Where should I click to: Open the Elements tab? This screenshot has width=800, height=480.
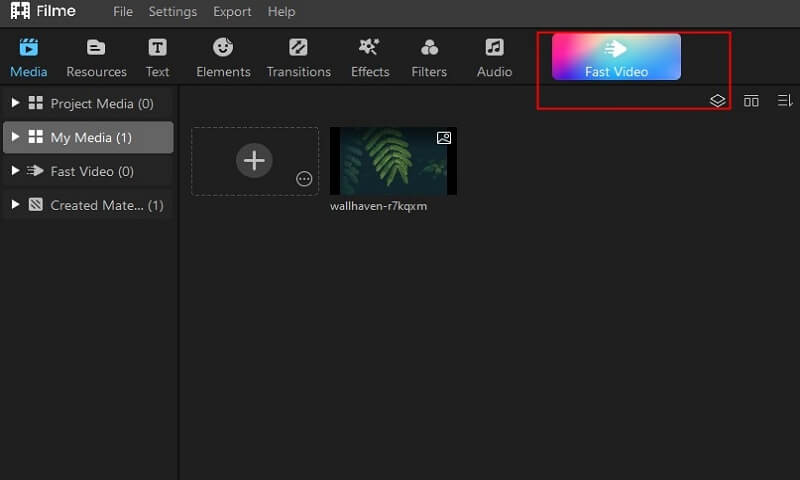click(223, 58)
